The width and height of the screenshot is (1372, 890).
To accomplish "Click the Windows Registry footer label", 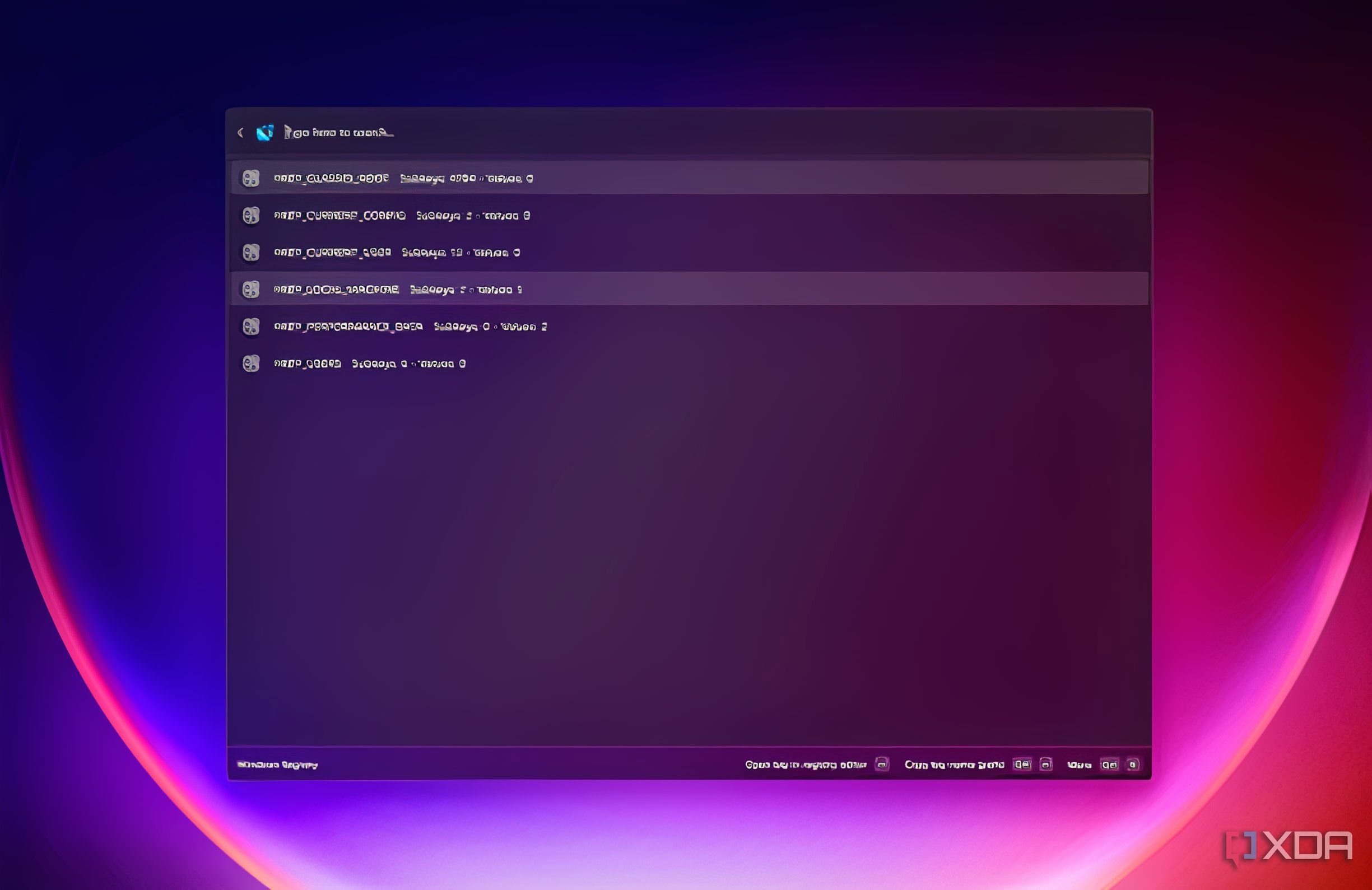I will pyautogui.click(x=277, y=765).
